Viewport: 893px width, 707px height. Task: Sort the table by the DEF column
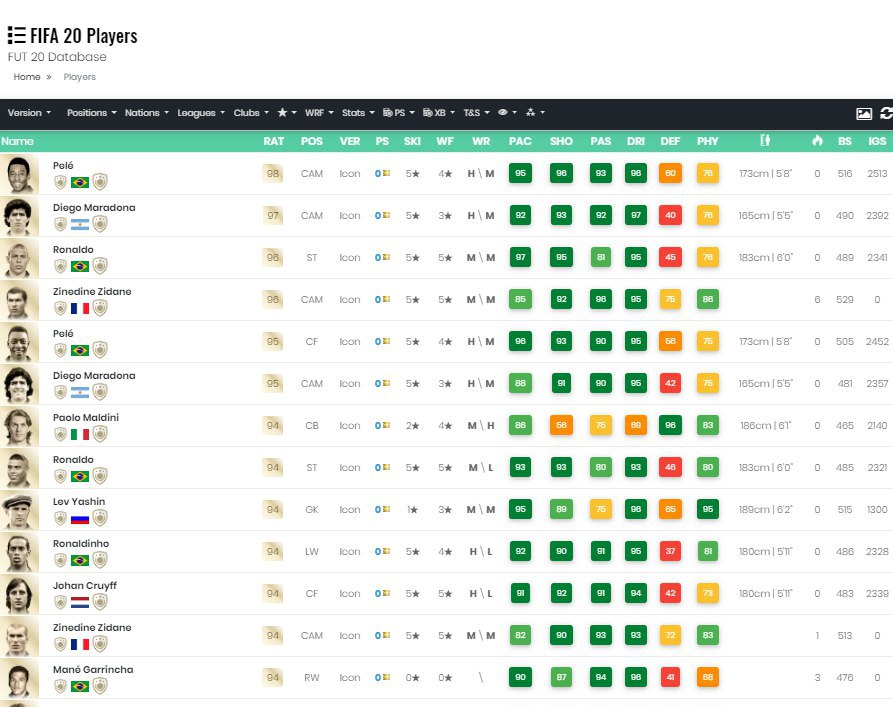[x=670, y=141]
